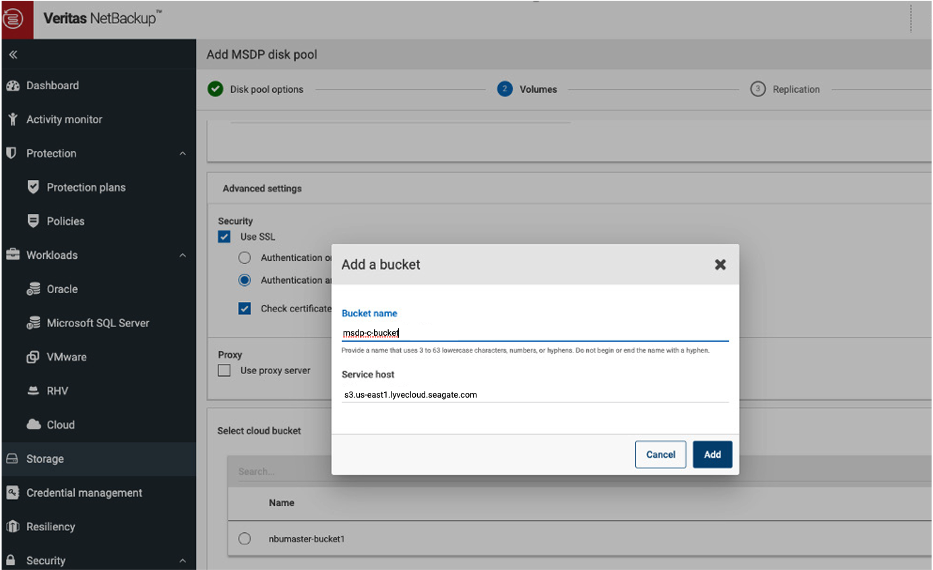Image resolution: width=933 pixels, height=570 pixels.
Task: Click the Advanced settings heading
Action: tap(262, 189)
